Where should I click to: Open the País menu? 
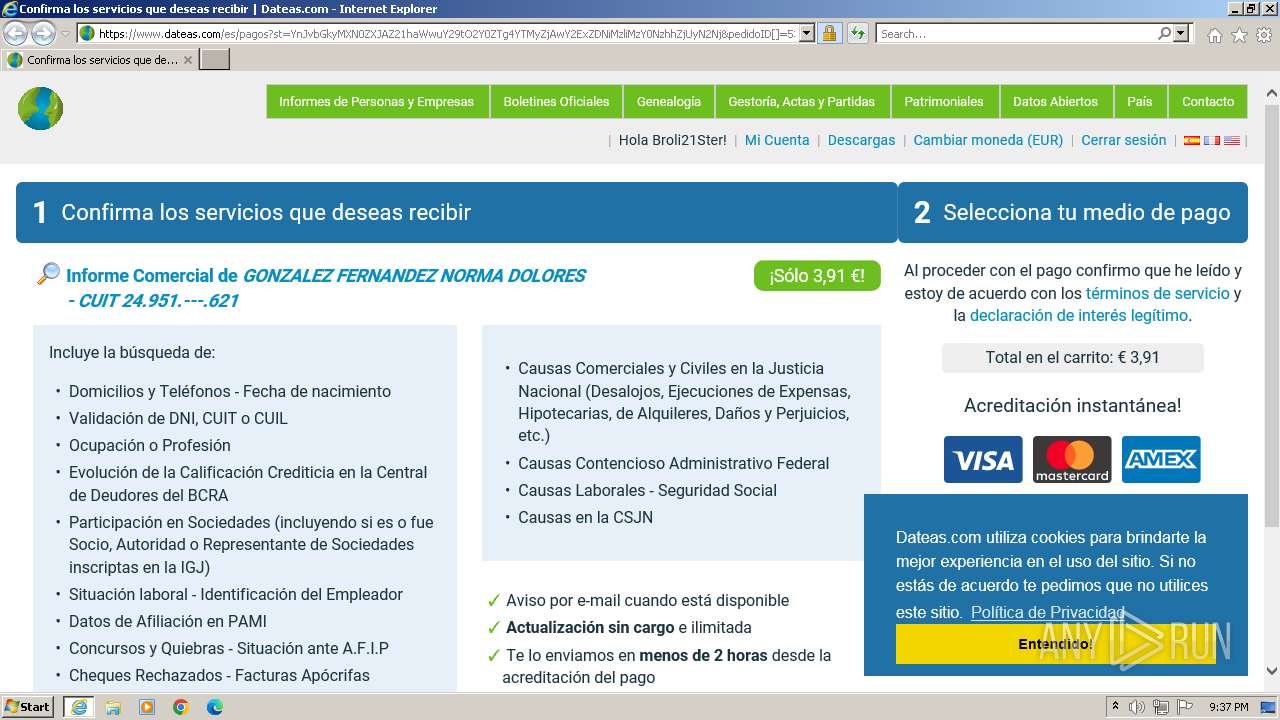click(x=1140, y=101)
